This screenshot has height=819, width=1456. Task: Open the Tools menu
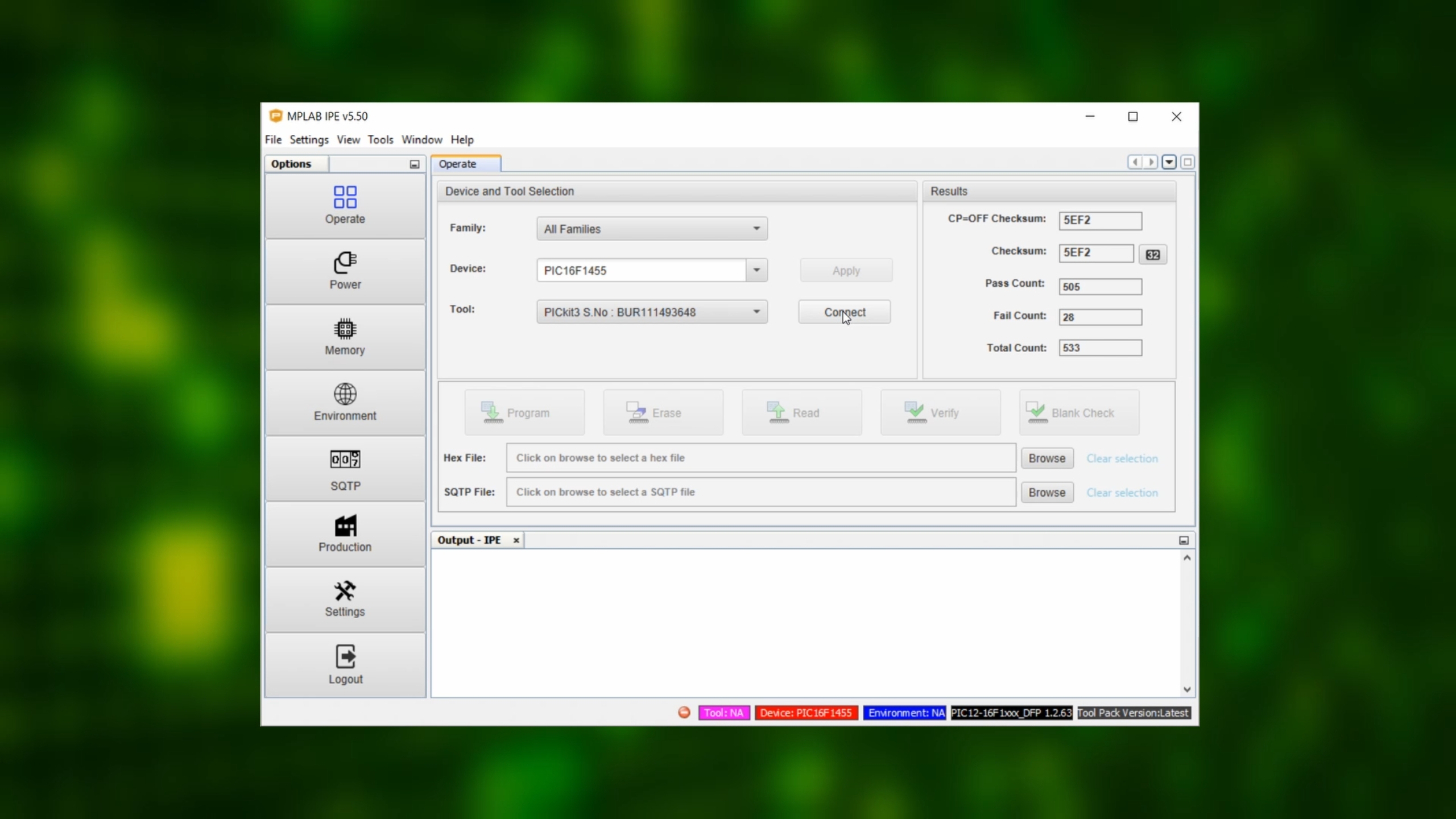coord(380,139)
